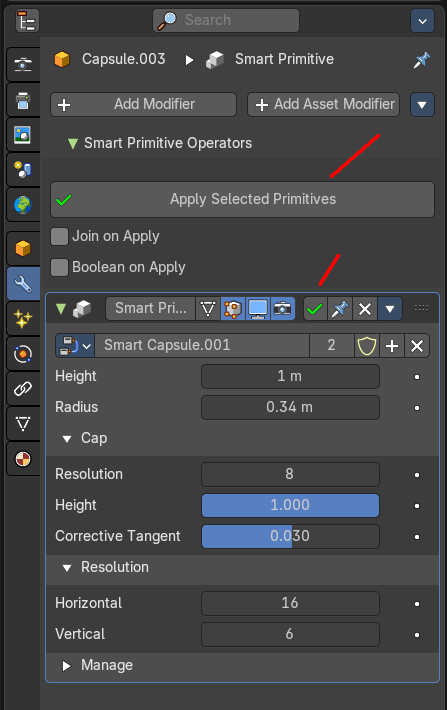Image resolution: width=447 pixels, height=710 pixels.
Task: Click the Add Asset Modifier button
Action: tap(323, 105)
